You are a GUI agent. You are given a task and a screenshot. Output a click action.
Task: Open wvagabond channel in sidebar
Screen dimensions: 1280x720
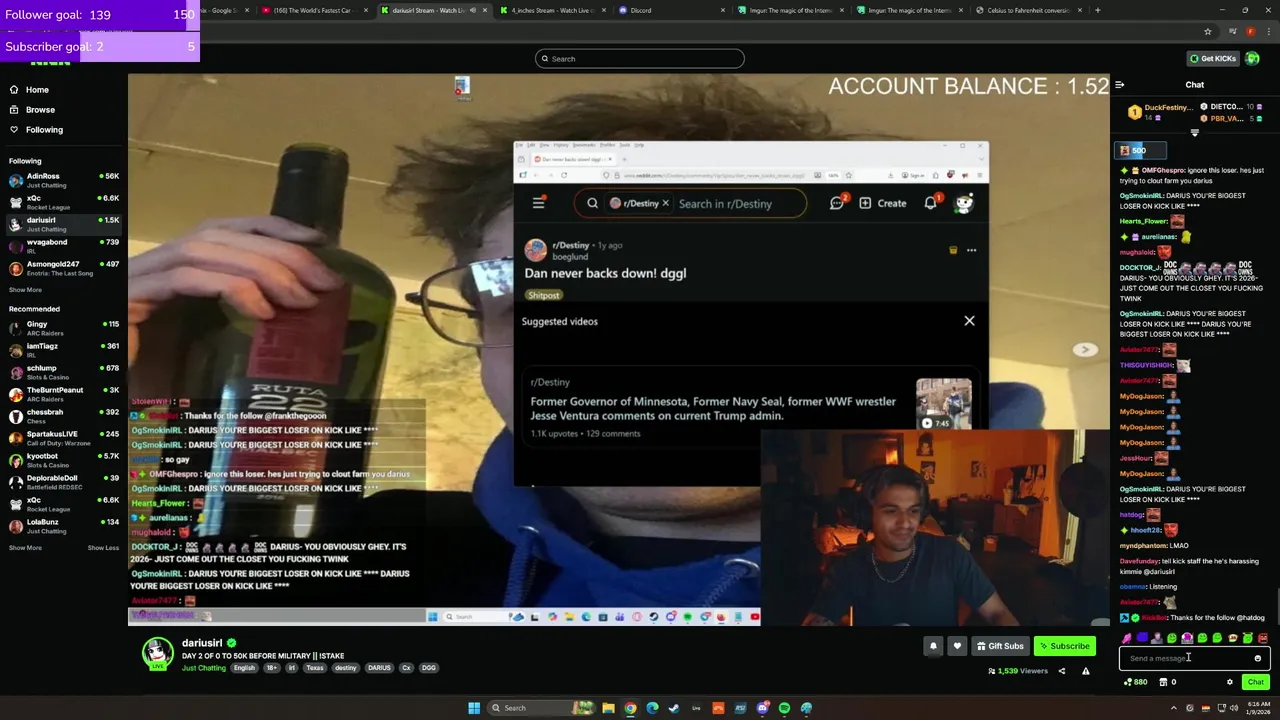click(63, 246)
